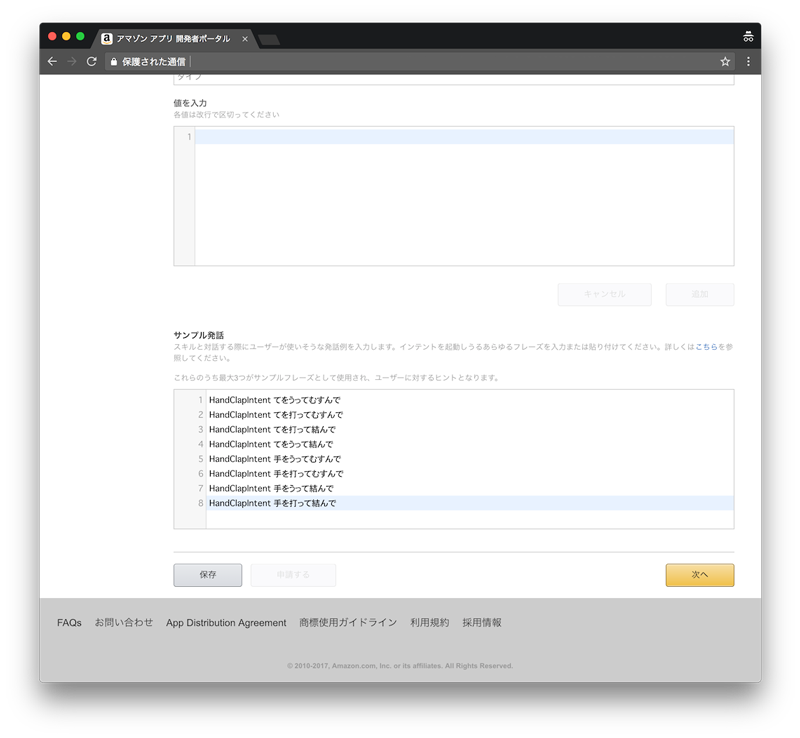800x738 pixels.
Task: Click the Amazon favicon on the tab
Action: [107, 39]
